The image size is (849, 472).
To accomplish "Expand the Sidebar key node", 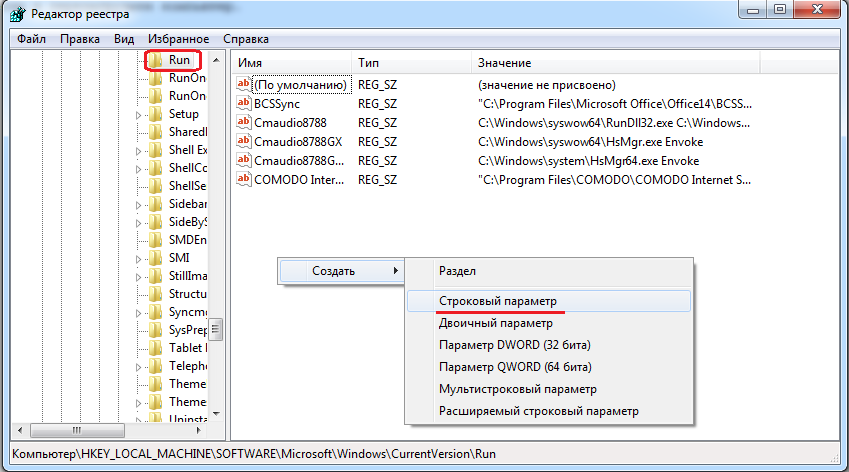I will click(139, 204).
